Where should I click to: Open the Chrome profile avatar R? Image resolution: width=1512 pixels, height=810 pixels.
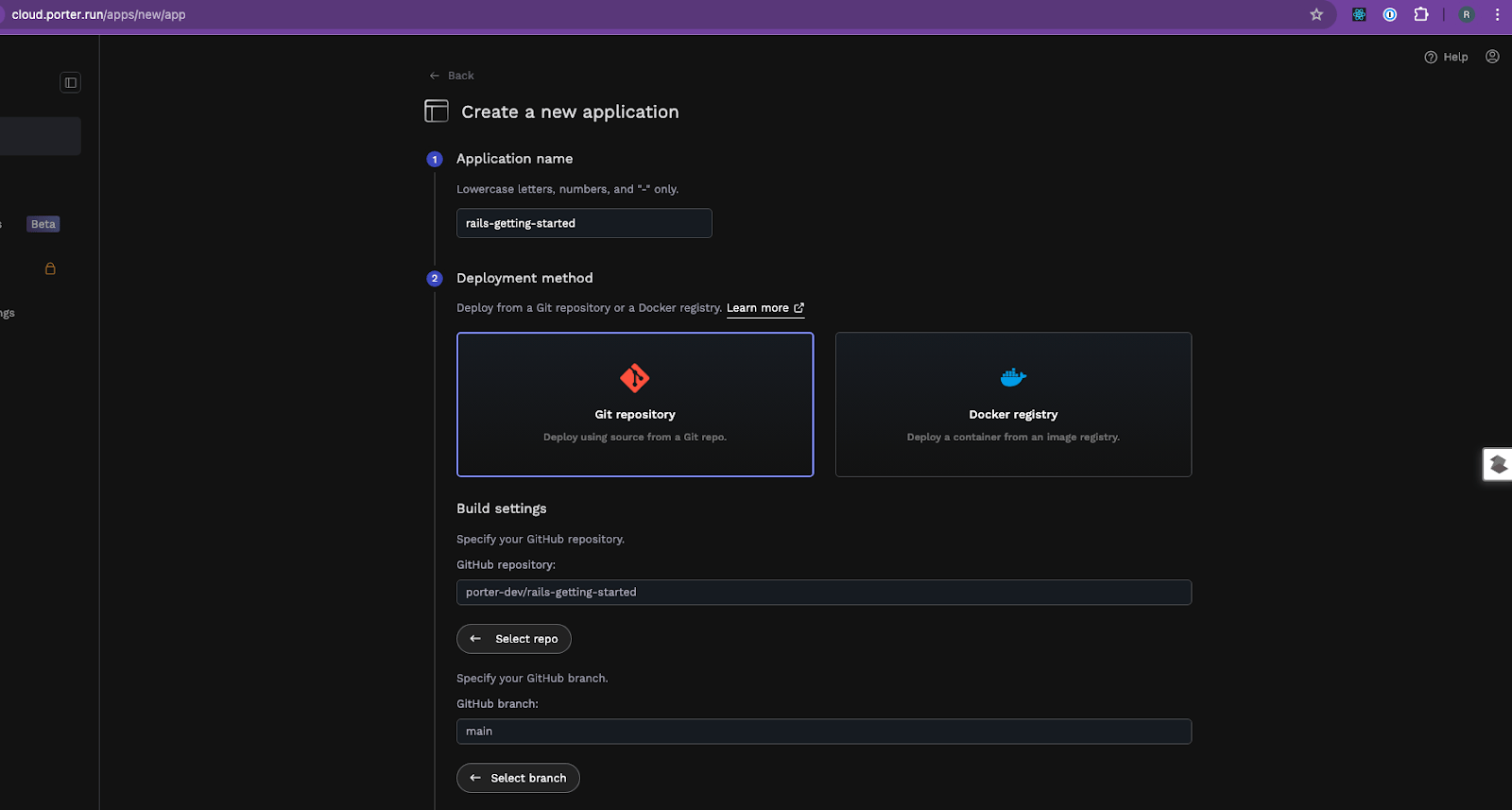[1467, 14]
